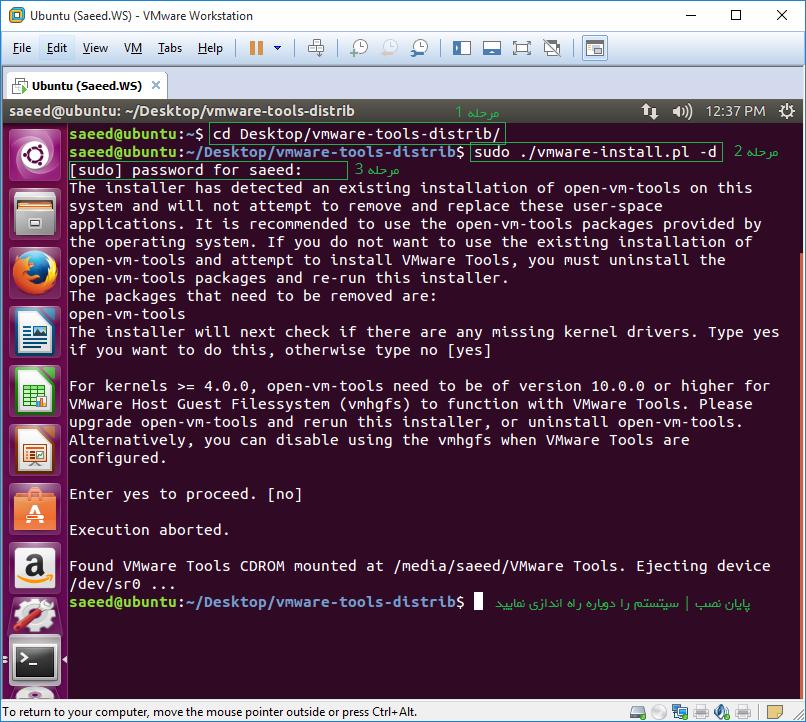Open LibreOffice Calc from the launcher
This screenshot has width=806, height=722.
point(34,391)
